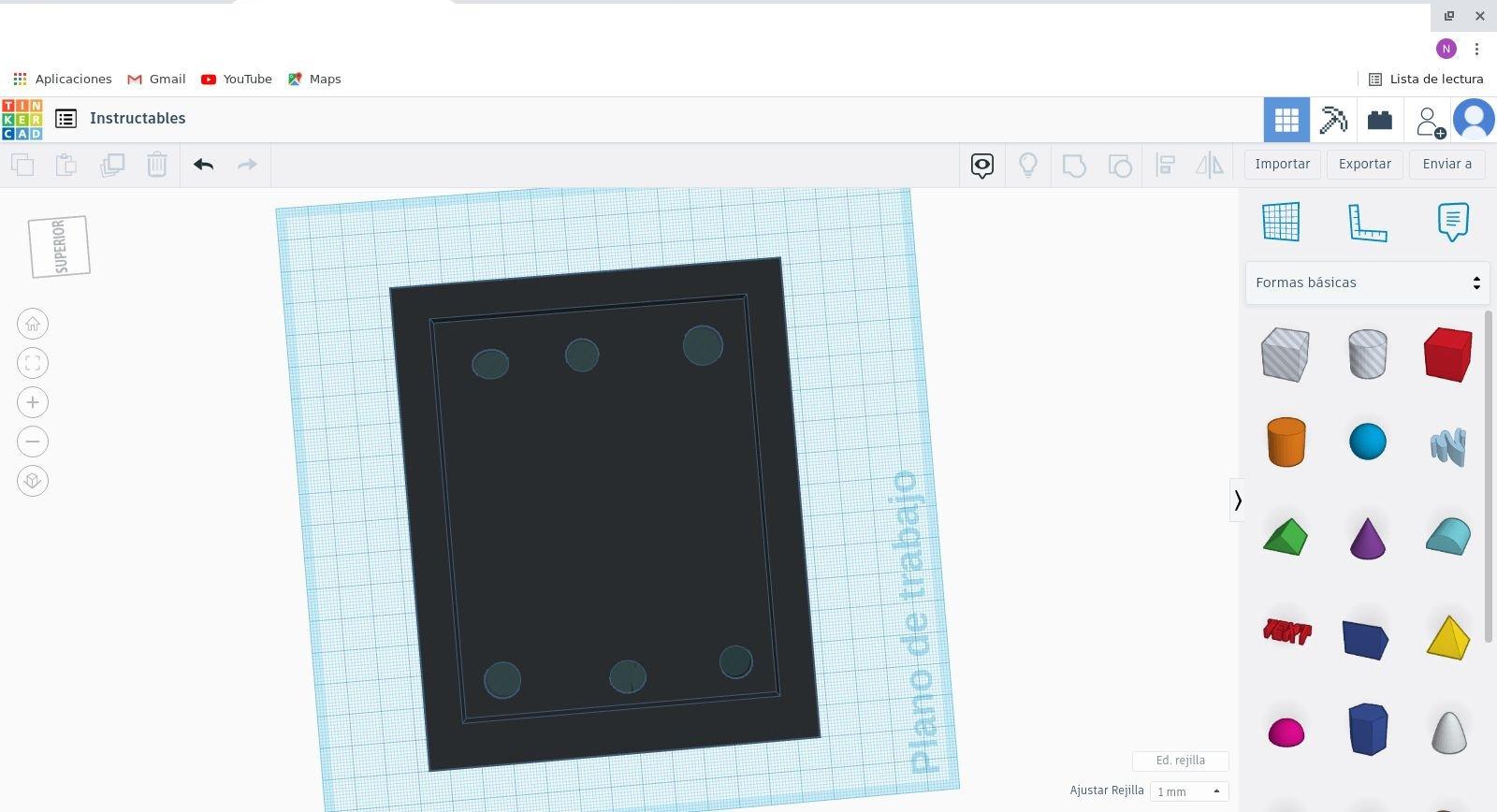Open the Maps bookmark
1497x812 pixels.
click(314, 80)
